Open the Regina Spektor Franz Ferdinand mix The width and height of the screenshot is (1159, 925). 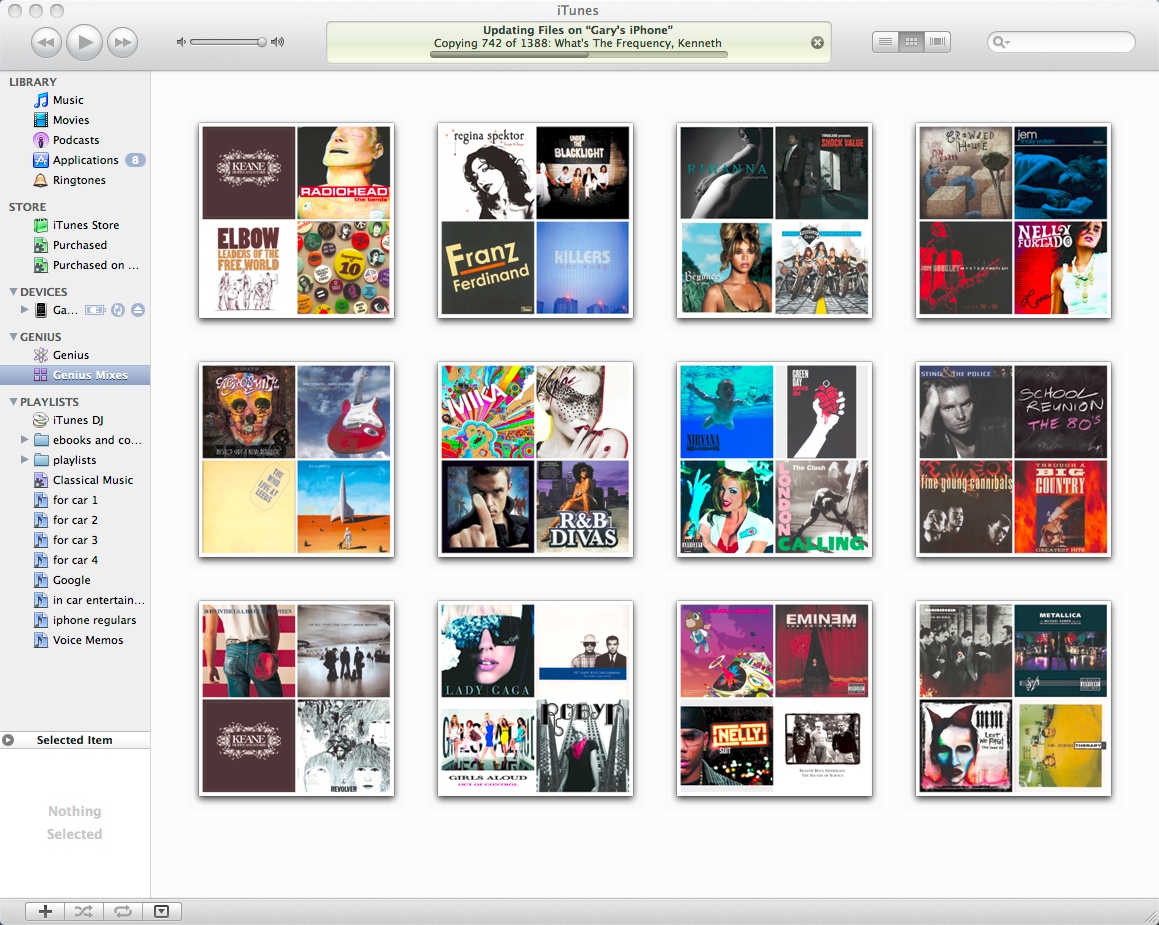(535, 220)
